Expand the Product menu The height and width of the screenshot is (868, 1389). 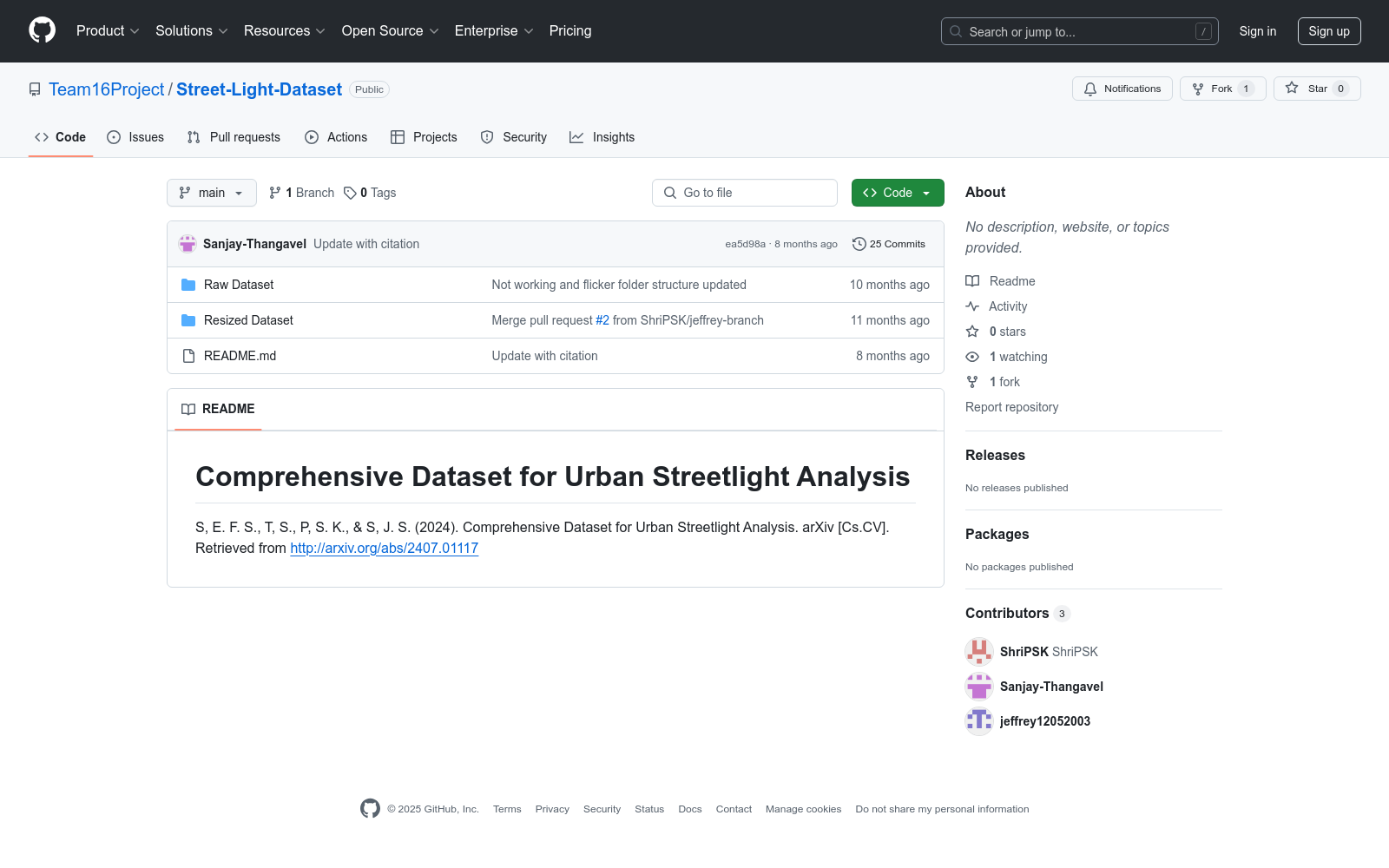click(108, 31)
